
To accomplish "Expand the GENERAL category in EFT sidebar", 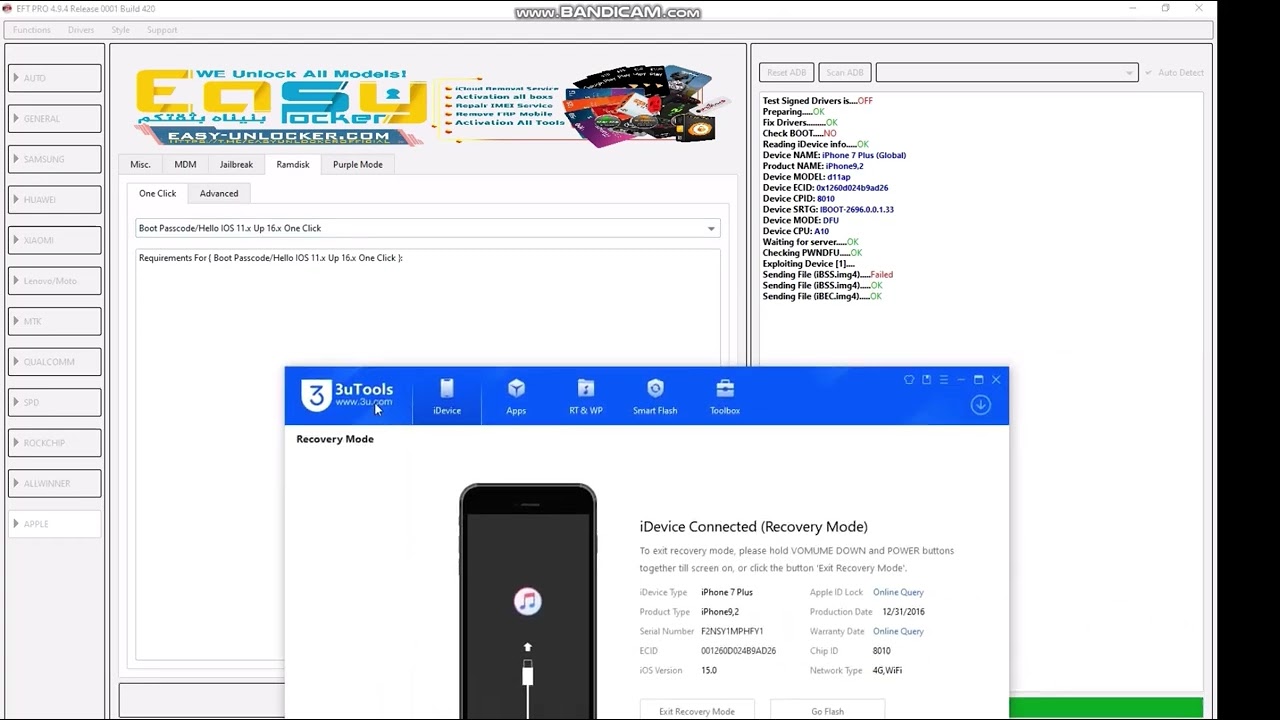I will [x=55, y=119].
